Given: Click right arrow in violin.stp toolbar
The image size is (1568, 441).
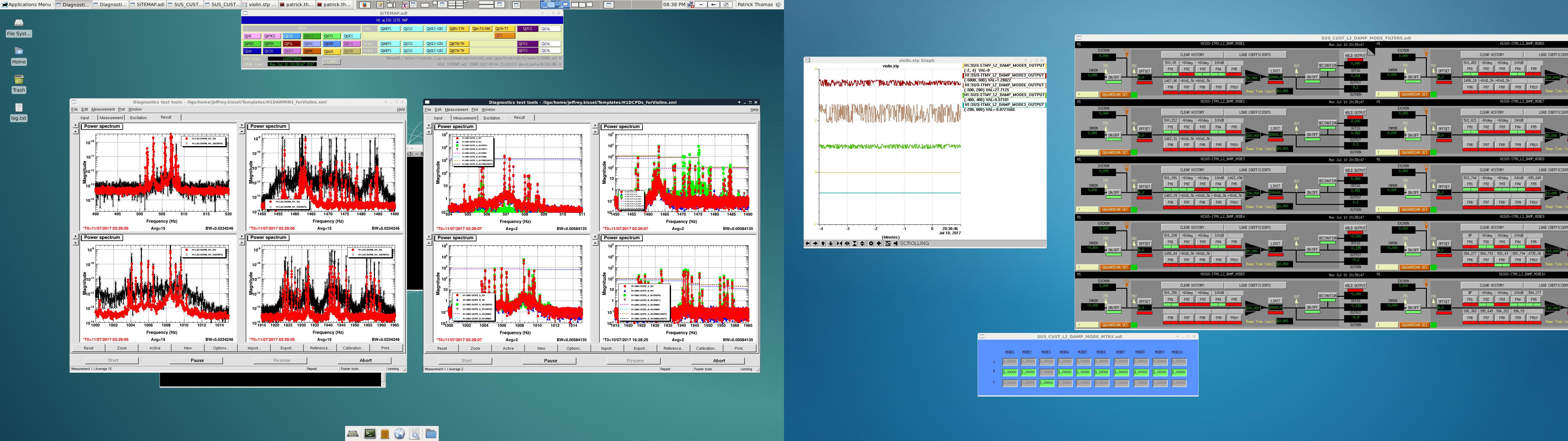Looking at the screenshot, I should point(816,244).
